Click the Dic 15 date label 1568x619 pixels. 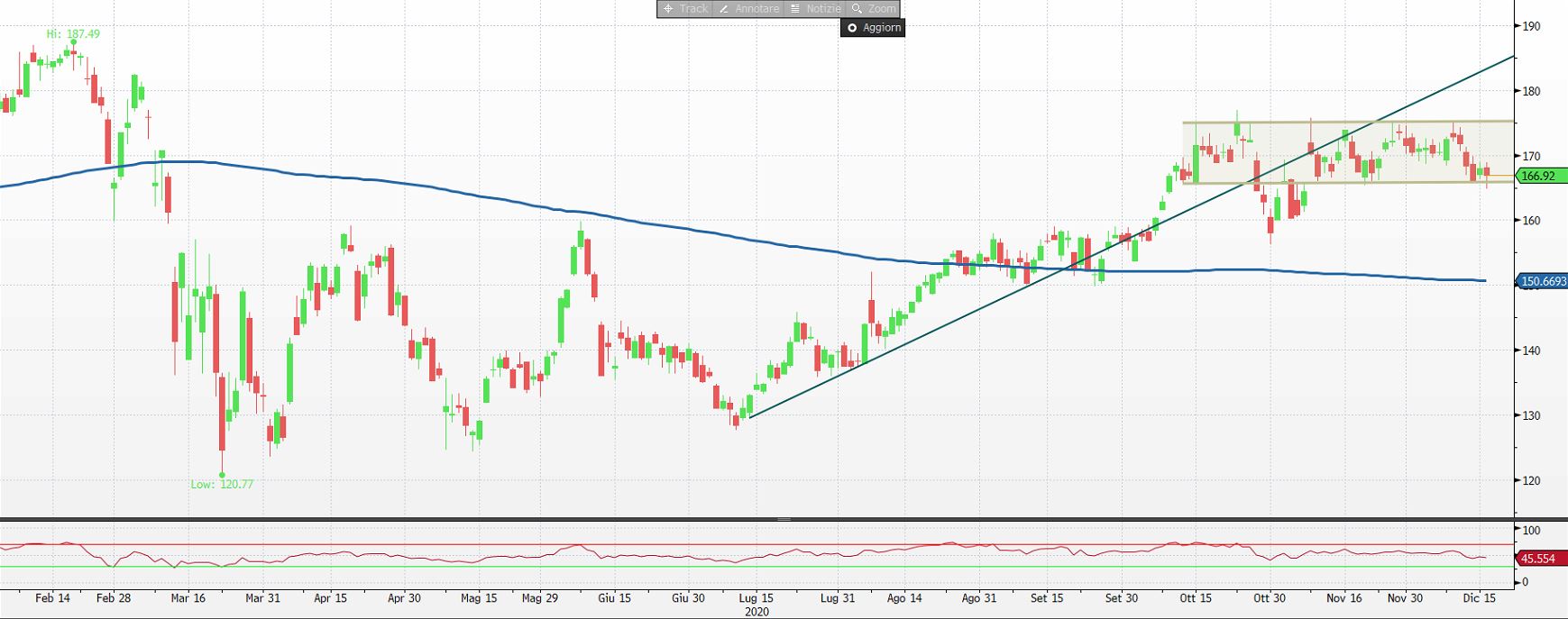click(1480, 598)
